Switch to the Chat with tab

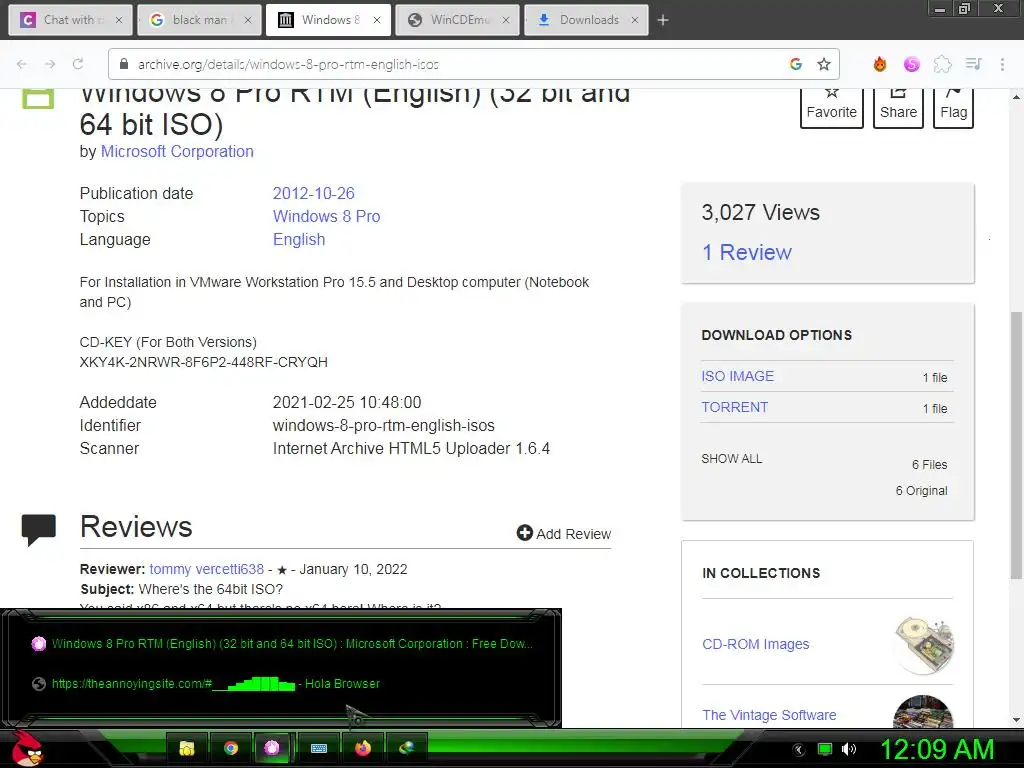70,20
